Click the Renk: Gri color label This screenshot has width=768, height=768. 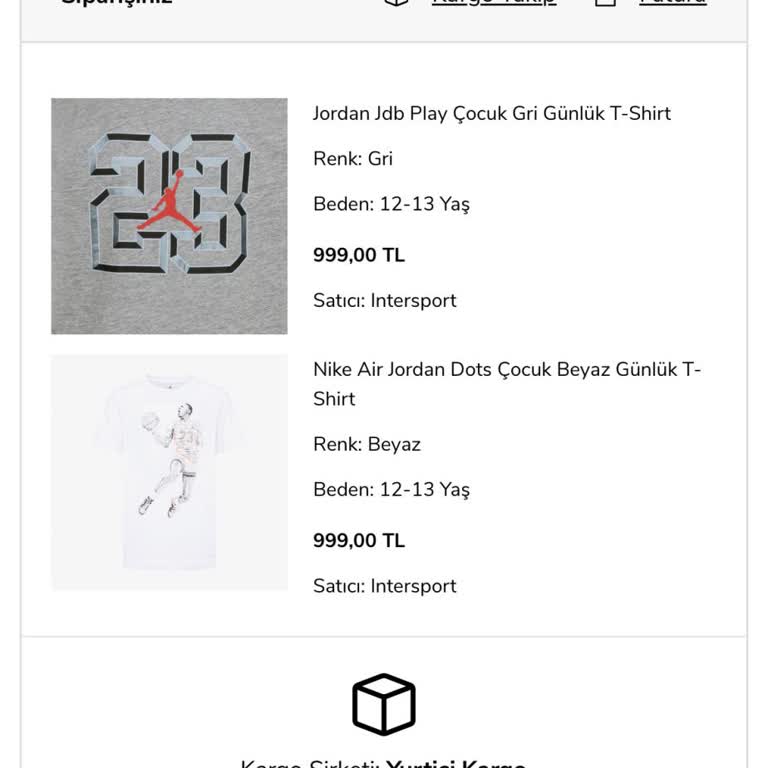coord(353,159)
